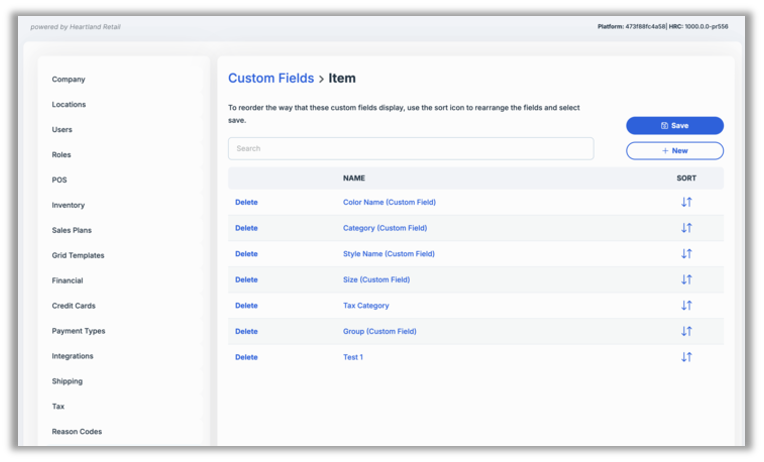This screenshot has width=764, height=462.
Task: Open Company settings in sidebar
Action: click(x=68, y=79)
